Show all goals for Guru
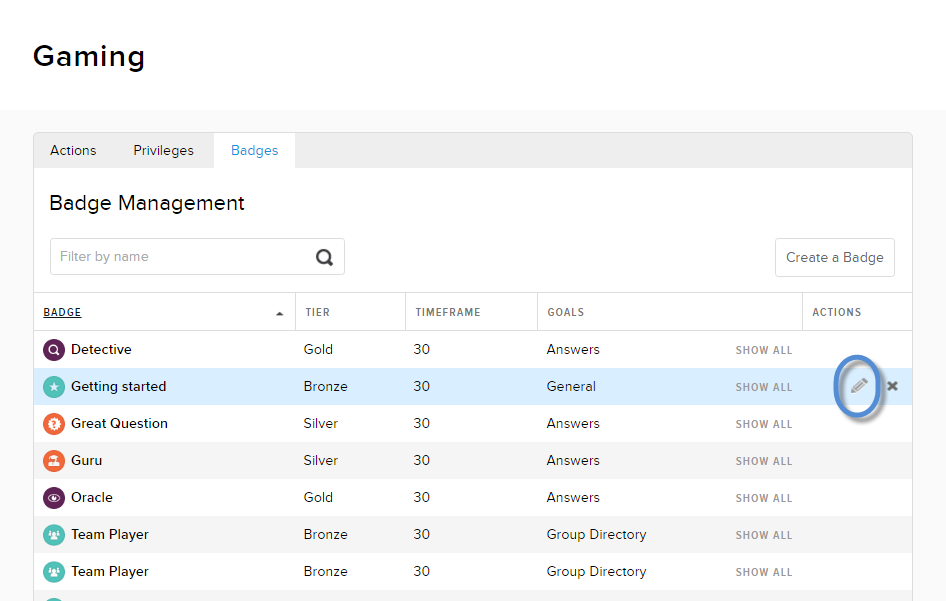 pyautogui.click(x=763, y=462)
